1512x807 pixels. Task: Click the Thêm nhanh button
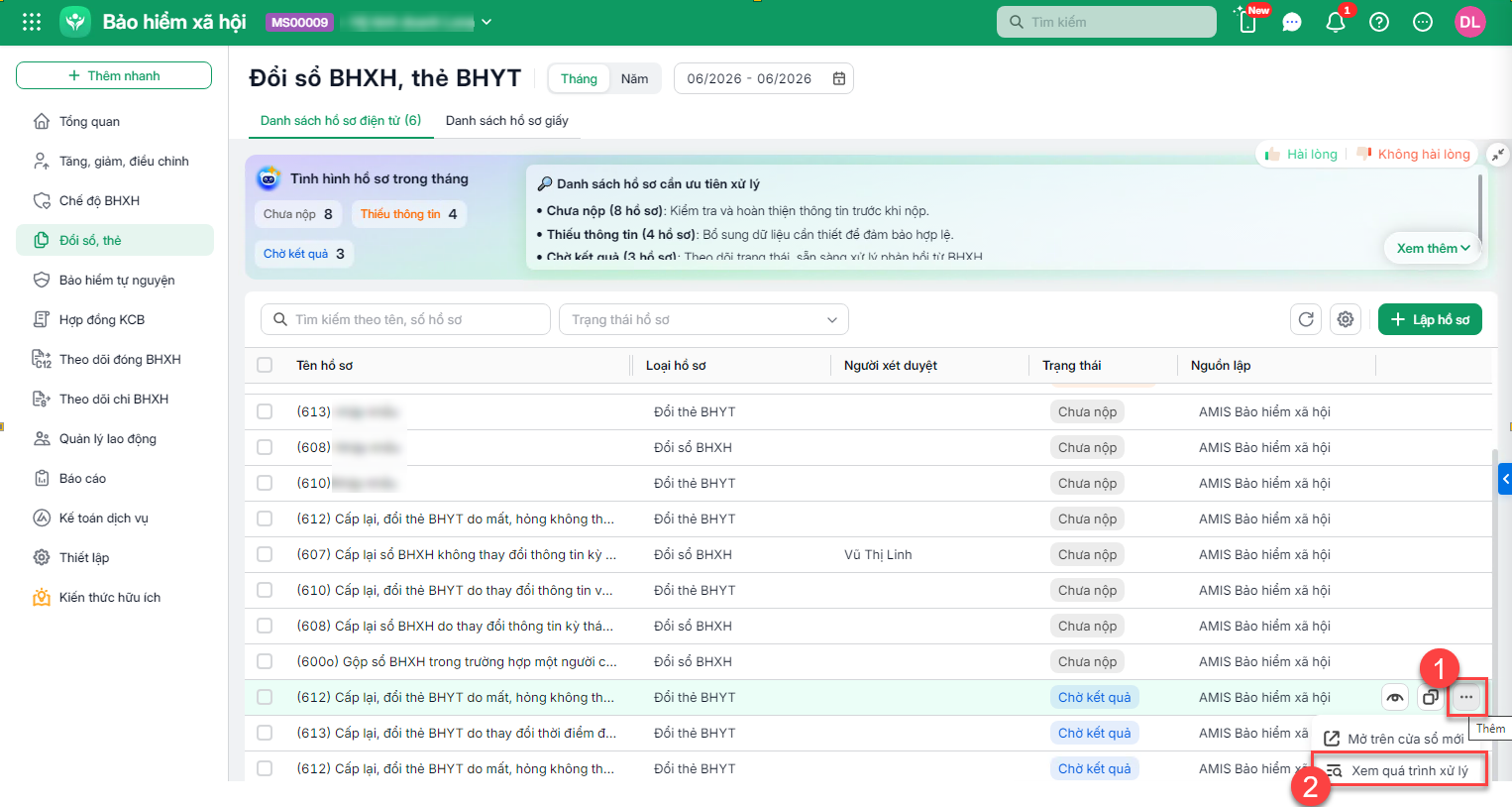(114, 75)
